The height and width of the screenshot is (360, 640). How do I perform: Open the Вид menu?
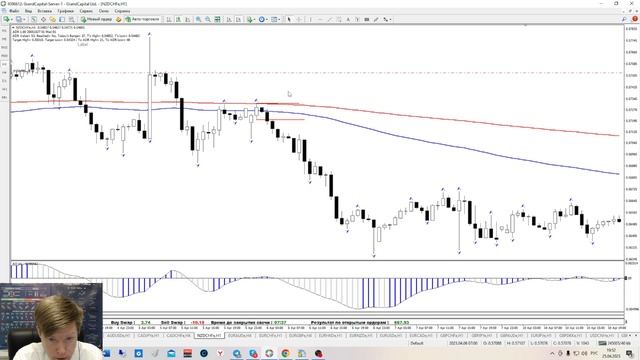[x=28, y=11]
